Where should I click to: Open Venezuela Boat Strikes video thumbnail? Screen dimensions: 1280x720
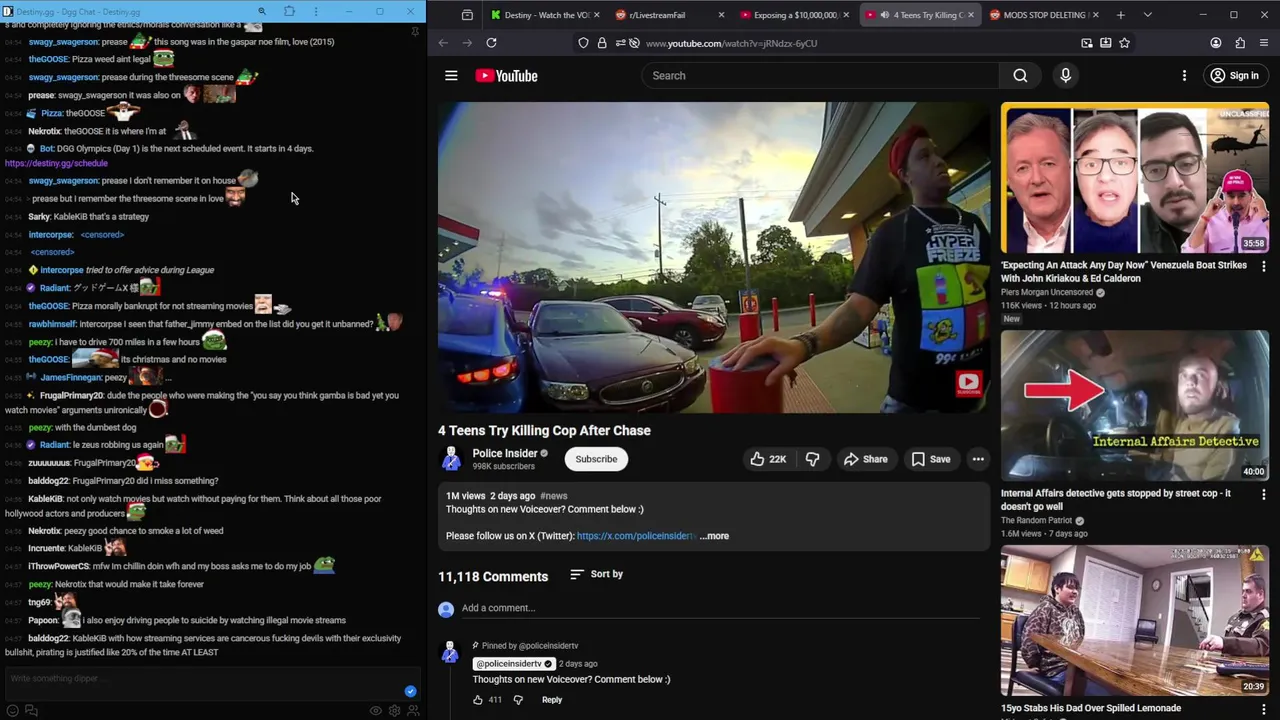click(x=1134, y=178)
